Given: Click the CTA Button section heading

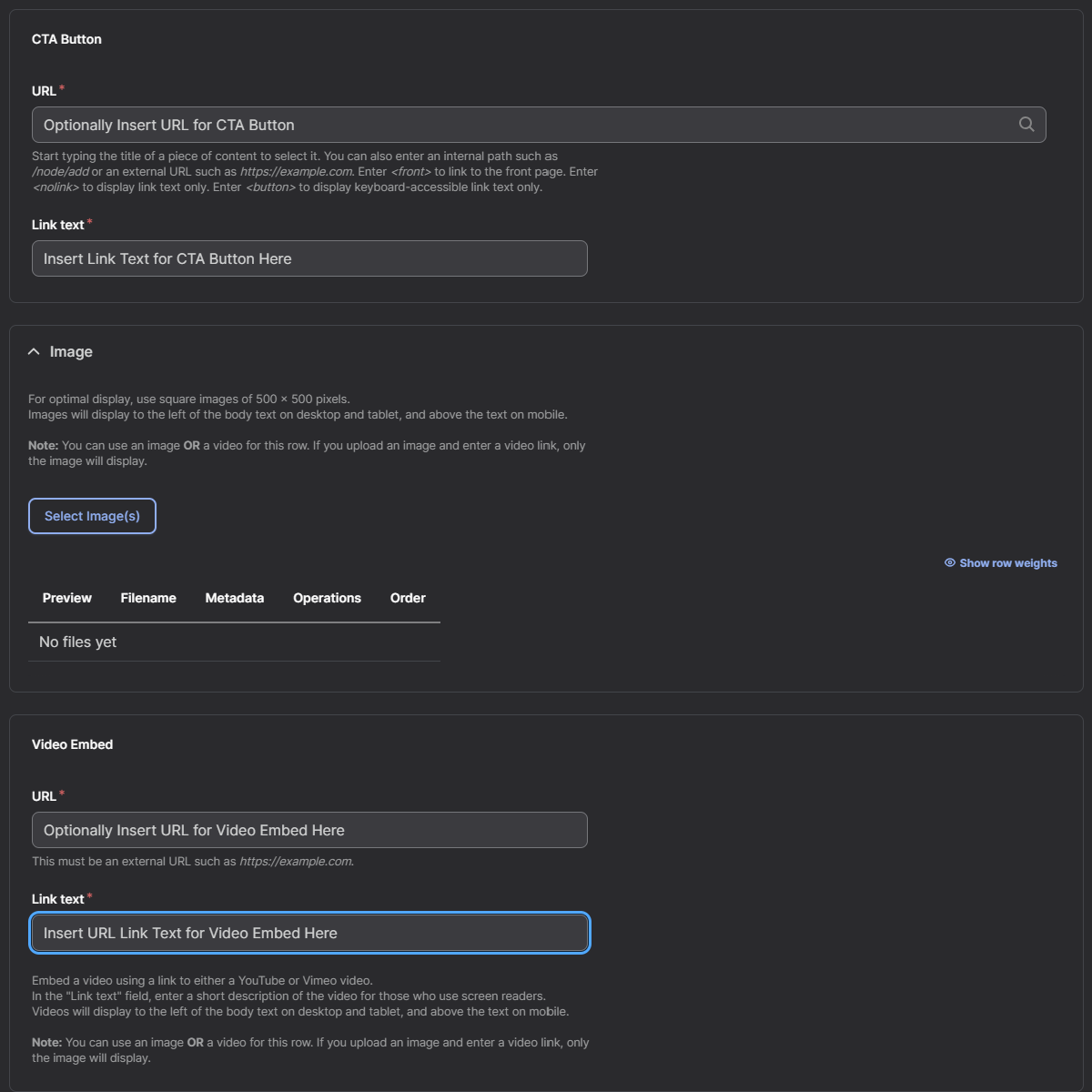Looking at the screenshot, I should pyautogui.click(x=66, y=39).
